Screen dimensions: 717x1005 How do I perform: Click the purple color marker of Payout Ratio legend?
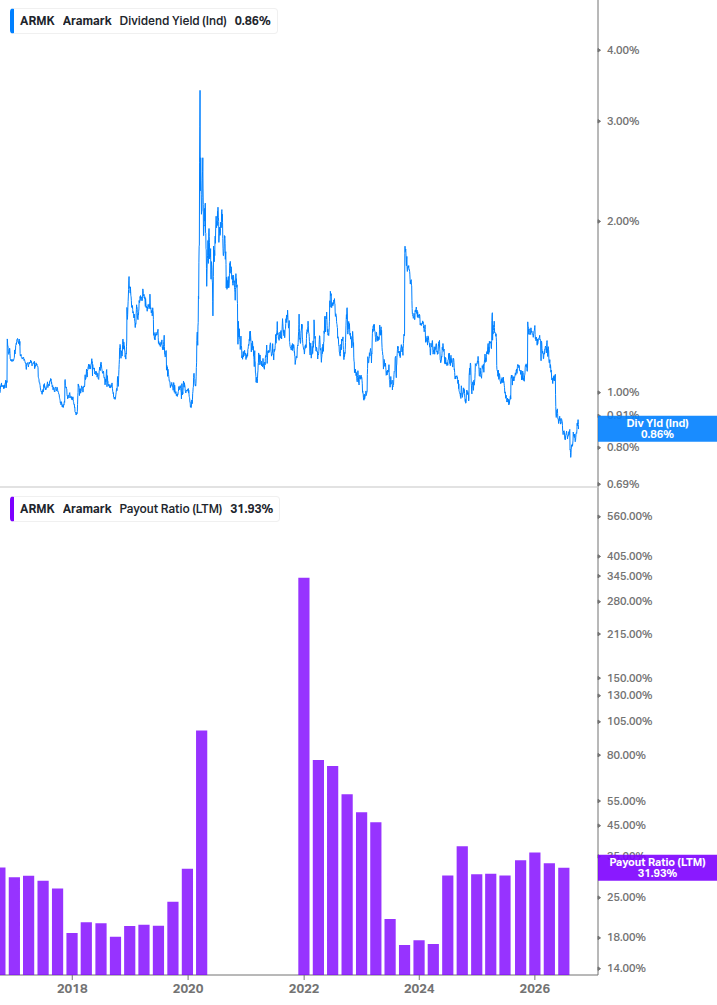pyautogui.click(x=12, y=509)
